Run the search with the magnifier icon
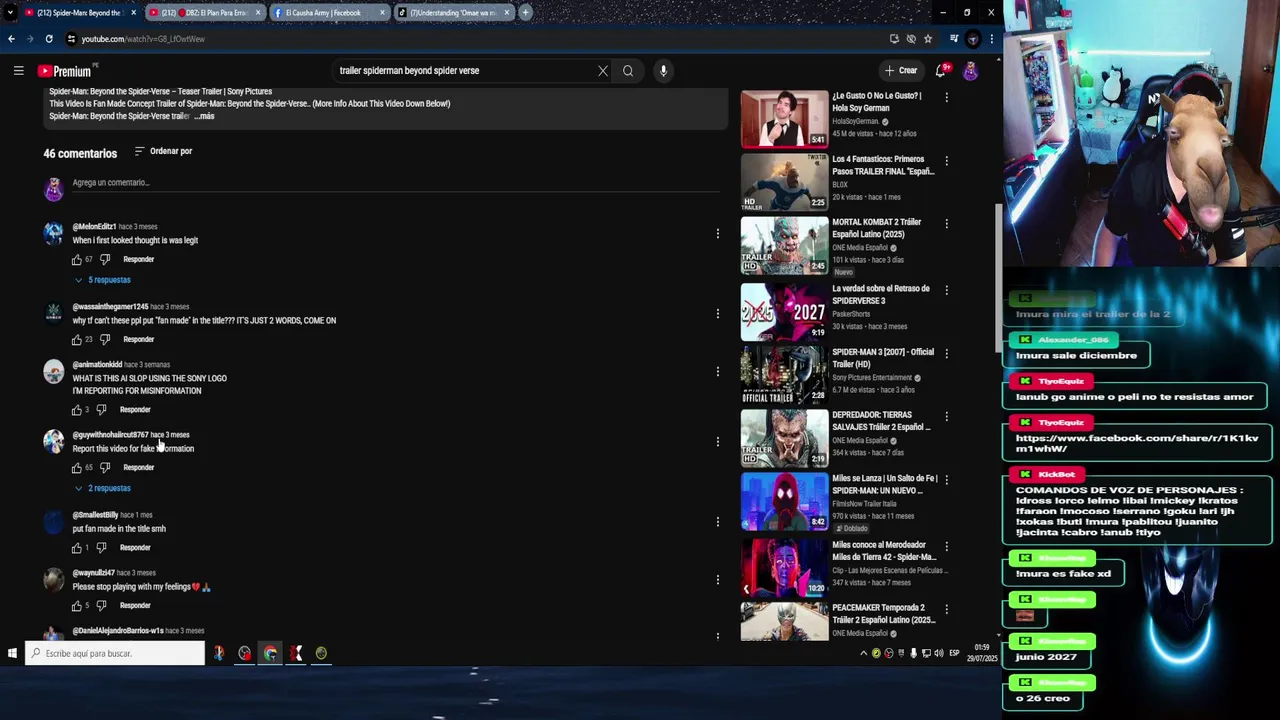The height and width of the screenshot is (720, 1280). tap(628, 71)
